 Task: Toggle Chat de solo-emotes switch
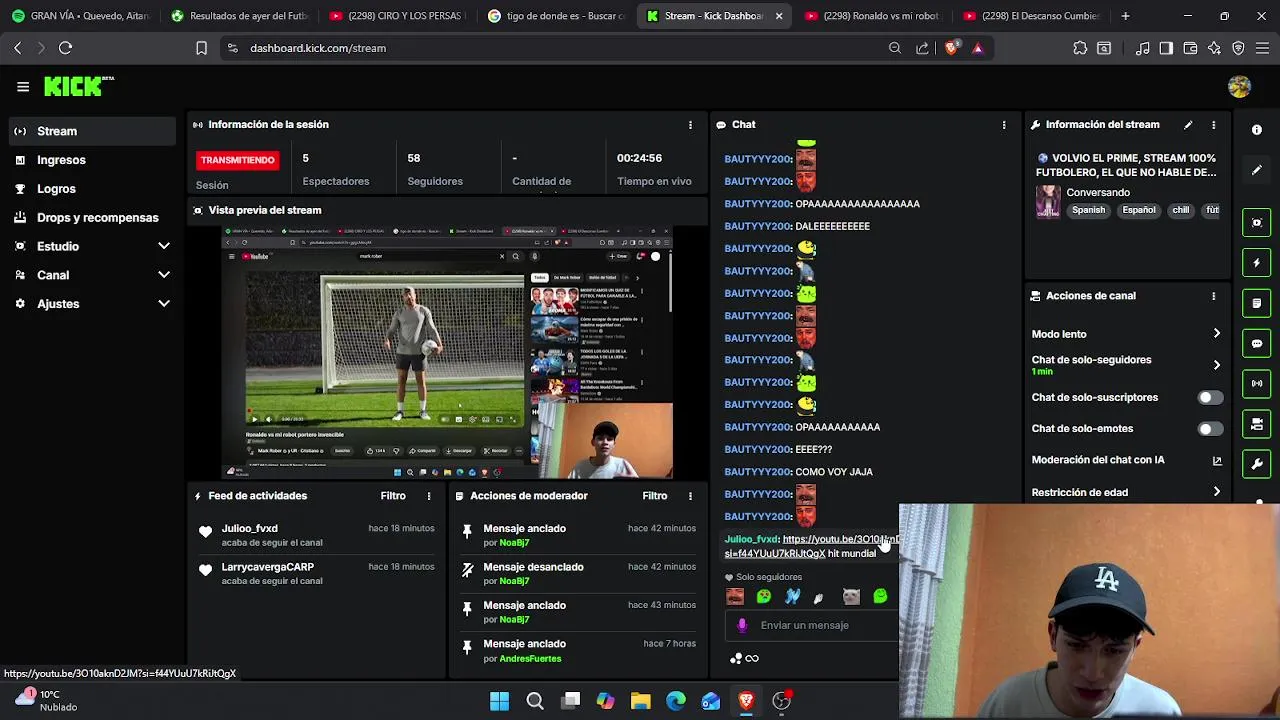coord(1209,429)
